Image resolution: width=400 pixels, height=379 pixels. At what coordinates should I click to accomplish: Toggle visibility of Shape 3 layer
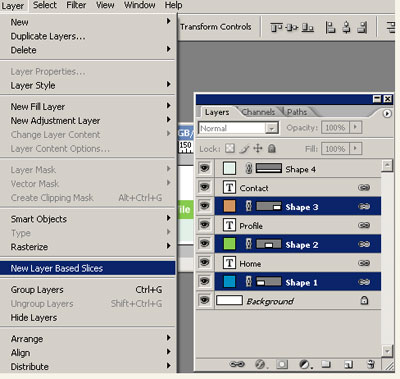[204, 206]
